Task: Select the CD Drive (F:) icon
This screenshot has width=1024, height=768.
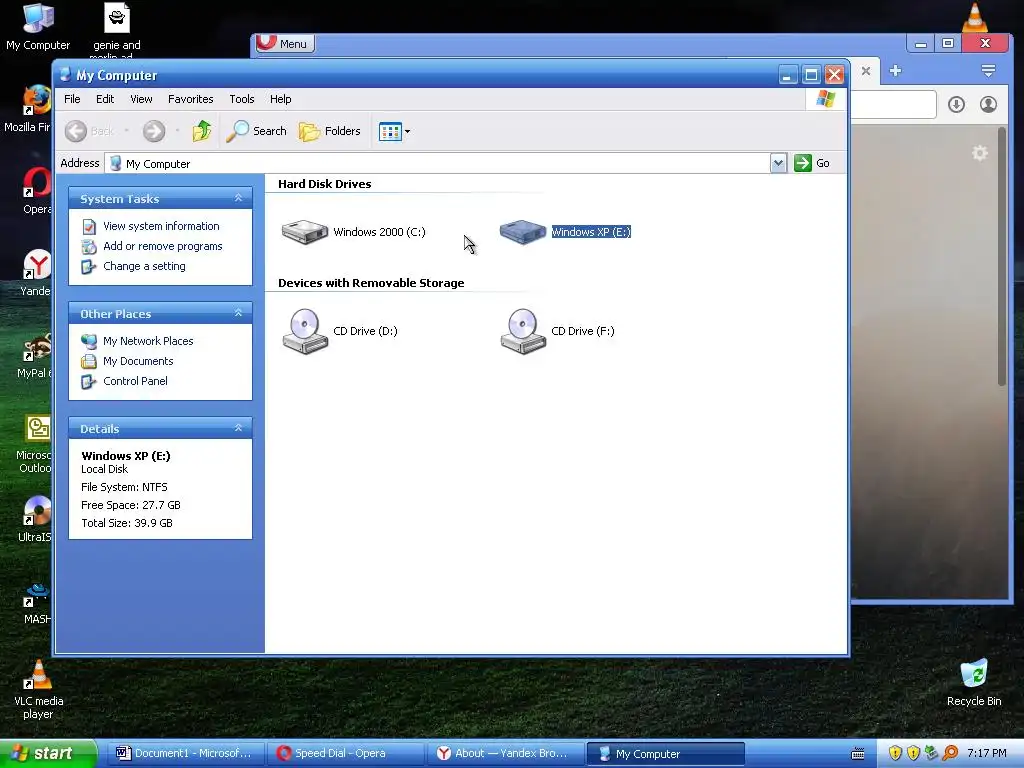Action: point(522,331)
